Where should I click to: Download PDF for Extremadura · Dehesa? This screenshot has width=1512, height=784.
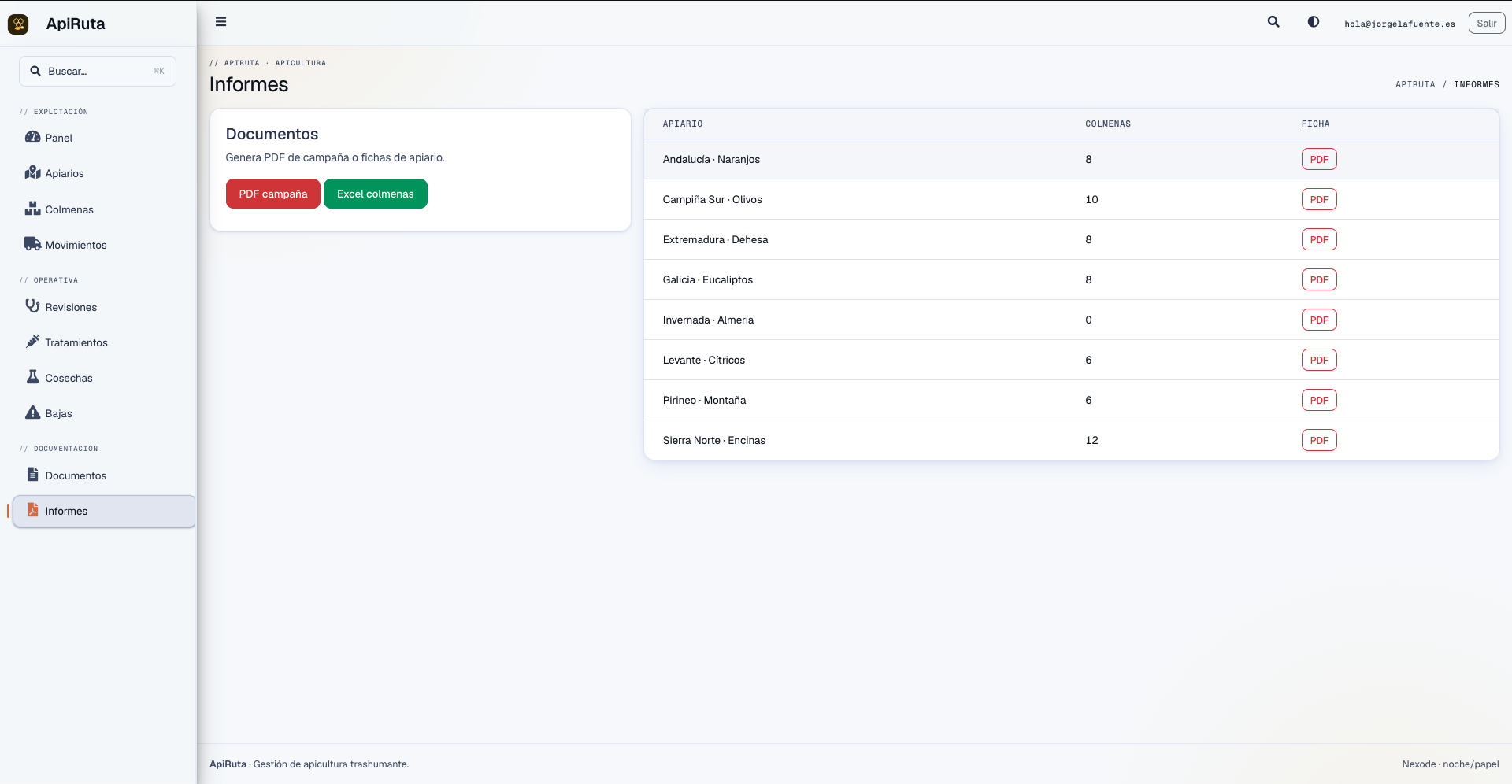(1319, 239)
